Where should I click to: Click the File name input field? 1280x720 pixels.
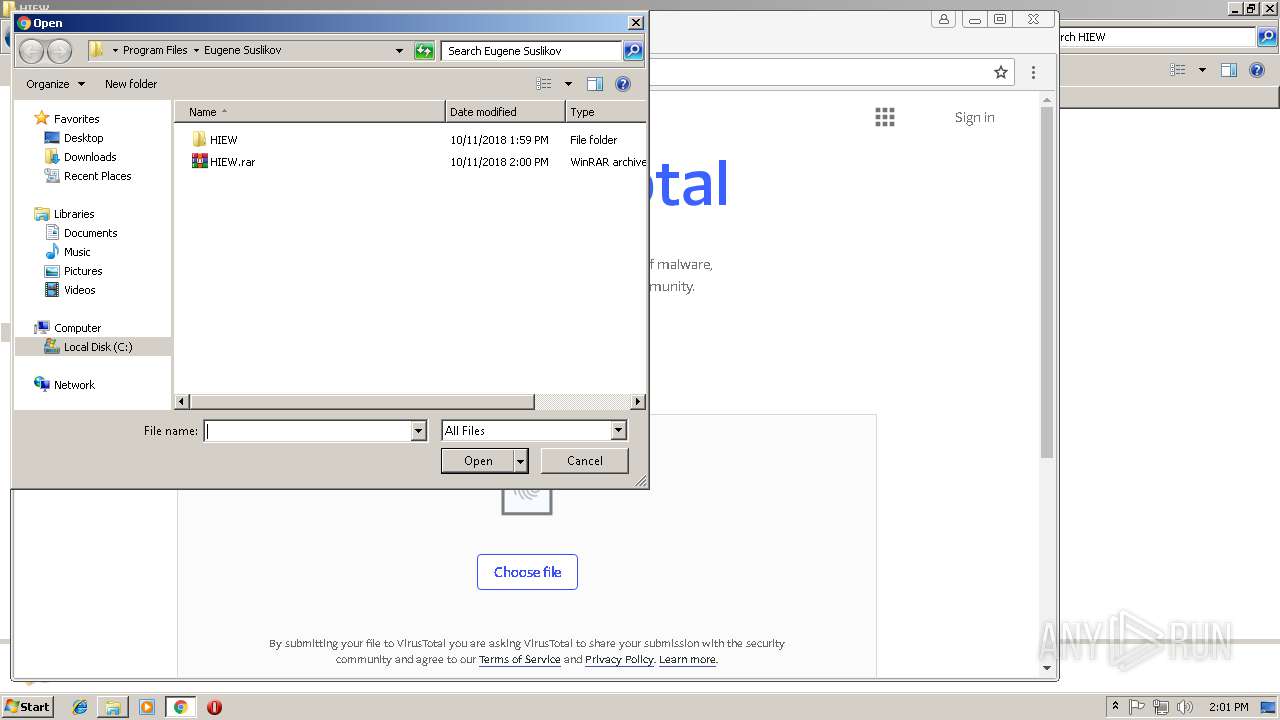[x=308, y=430]
